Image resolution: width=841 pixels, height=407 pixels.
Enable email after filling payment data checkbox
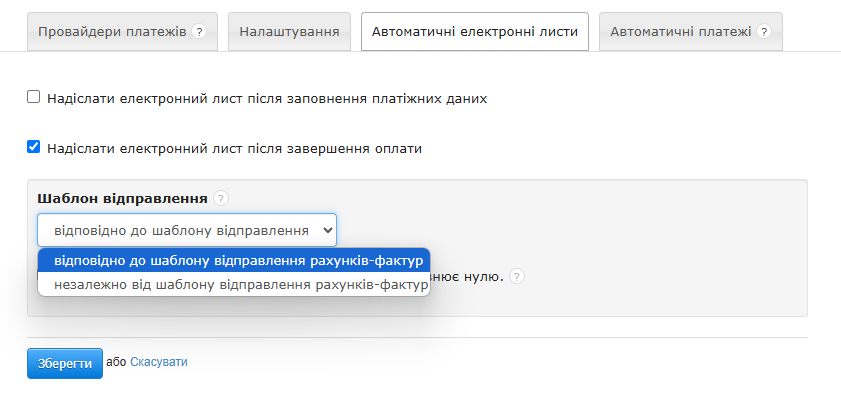pyautogui.click(x=33, y=97)
